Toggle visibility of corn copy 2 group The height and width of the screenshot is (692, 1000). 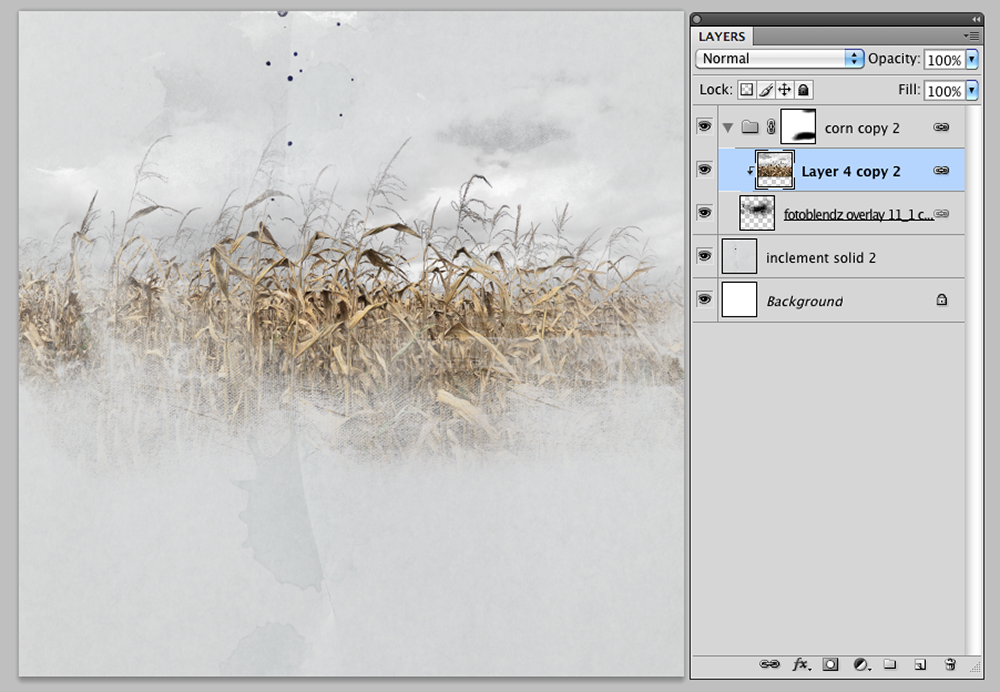(704, 126)
